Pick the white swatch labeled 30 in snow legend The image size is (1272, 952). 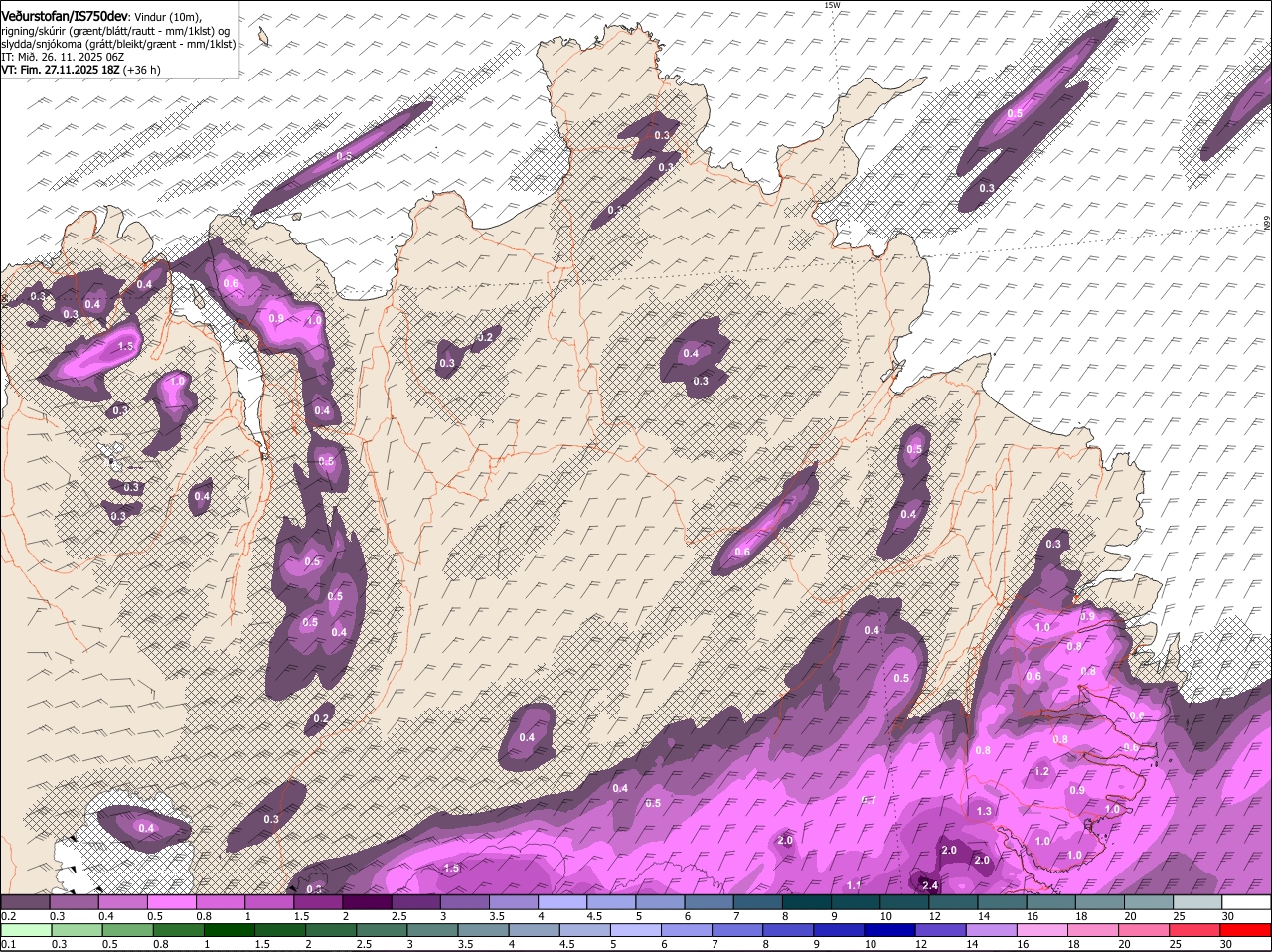(x=1246, y=902)
